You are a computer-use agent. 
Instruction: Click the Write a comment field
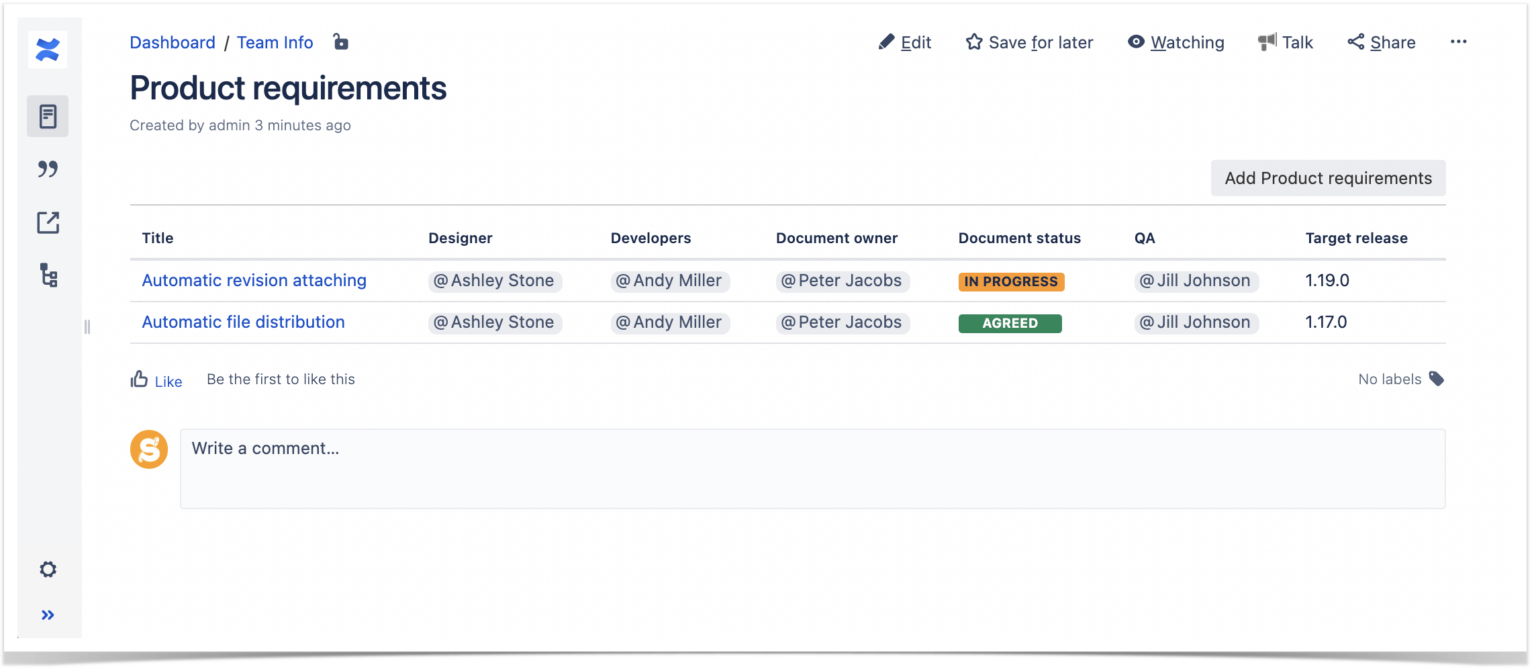(x=812, y=469)
